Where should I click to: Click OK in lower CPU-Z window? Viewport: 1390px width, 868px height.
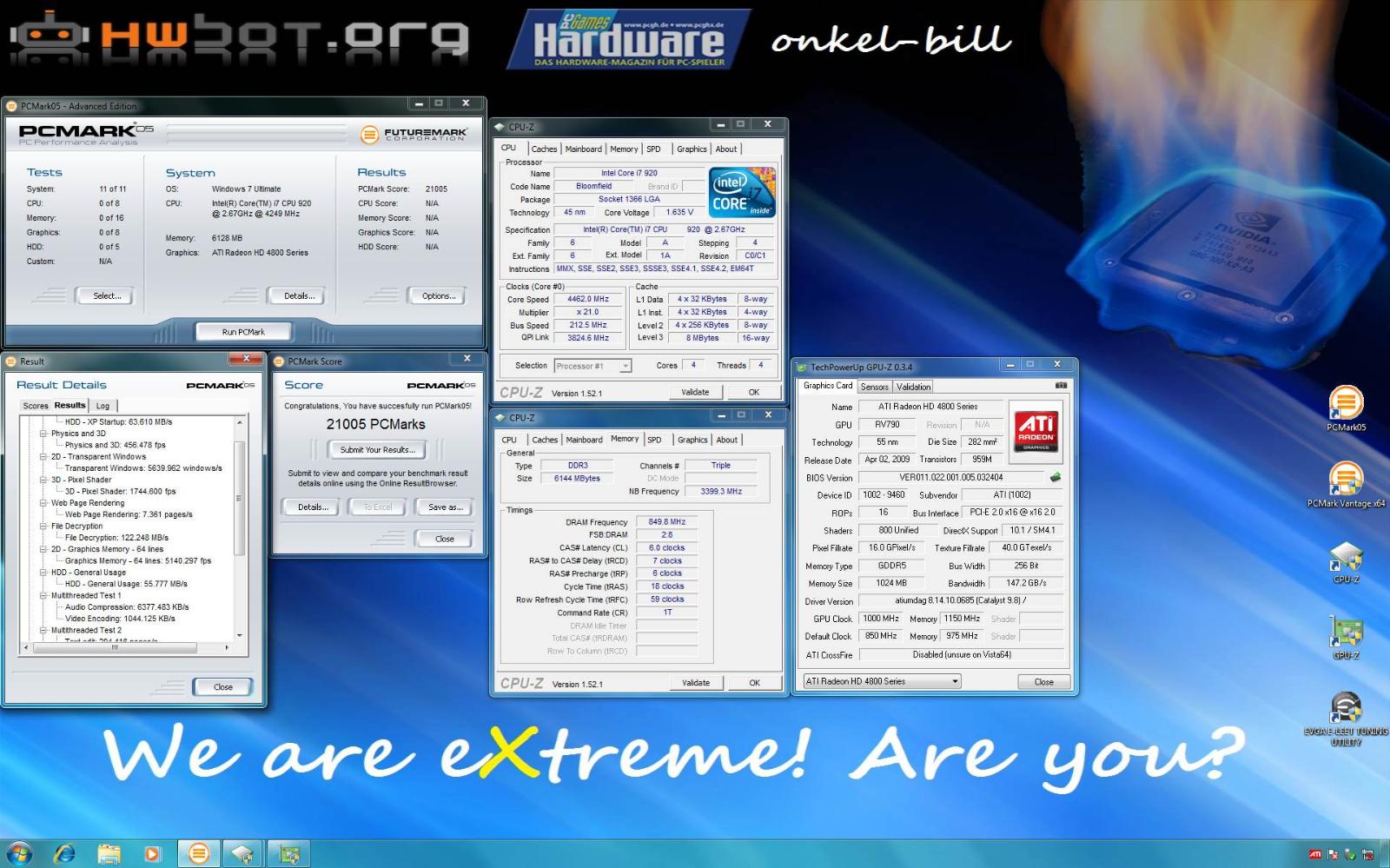[754, 683]
